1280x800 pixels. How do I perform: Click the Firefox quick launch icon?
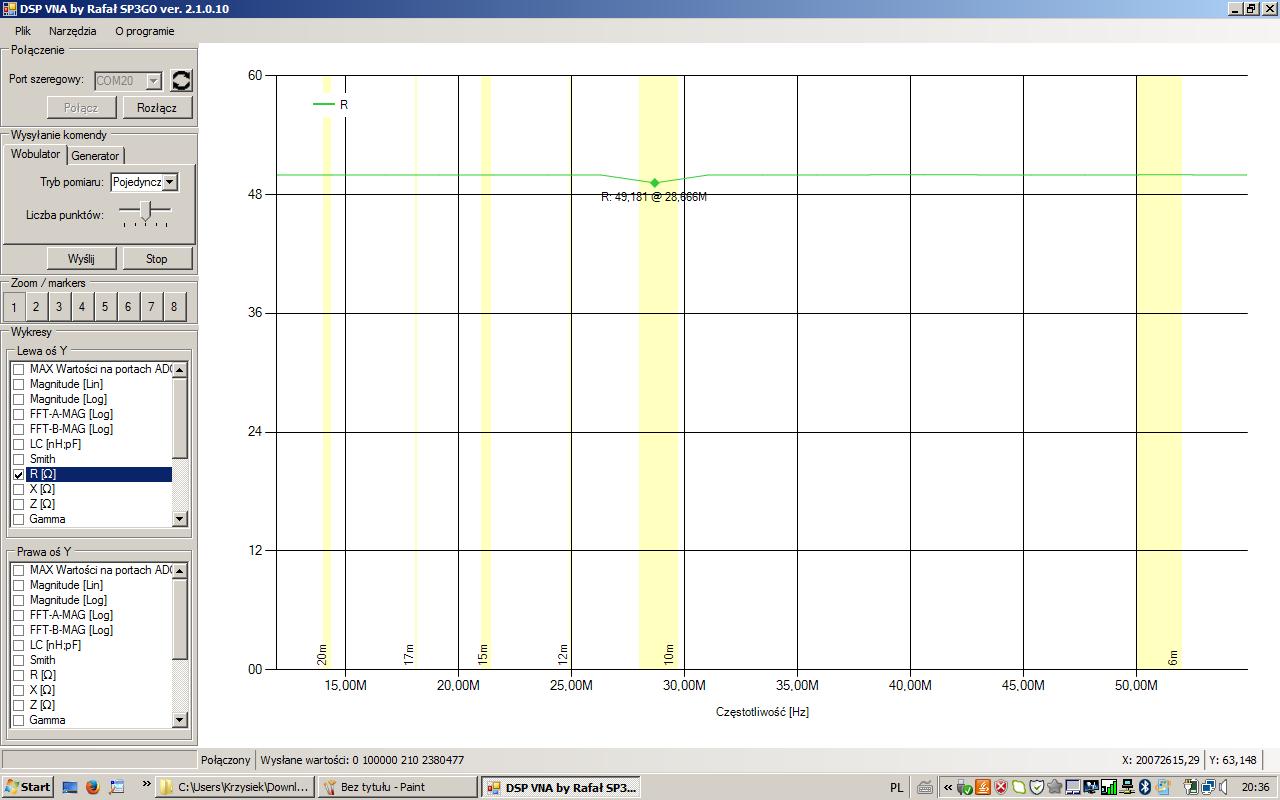point(93,787)
